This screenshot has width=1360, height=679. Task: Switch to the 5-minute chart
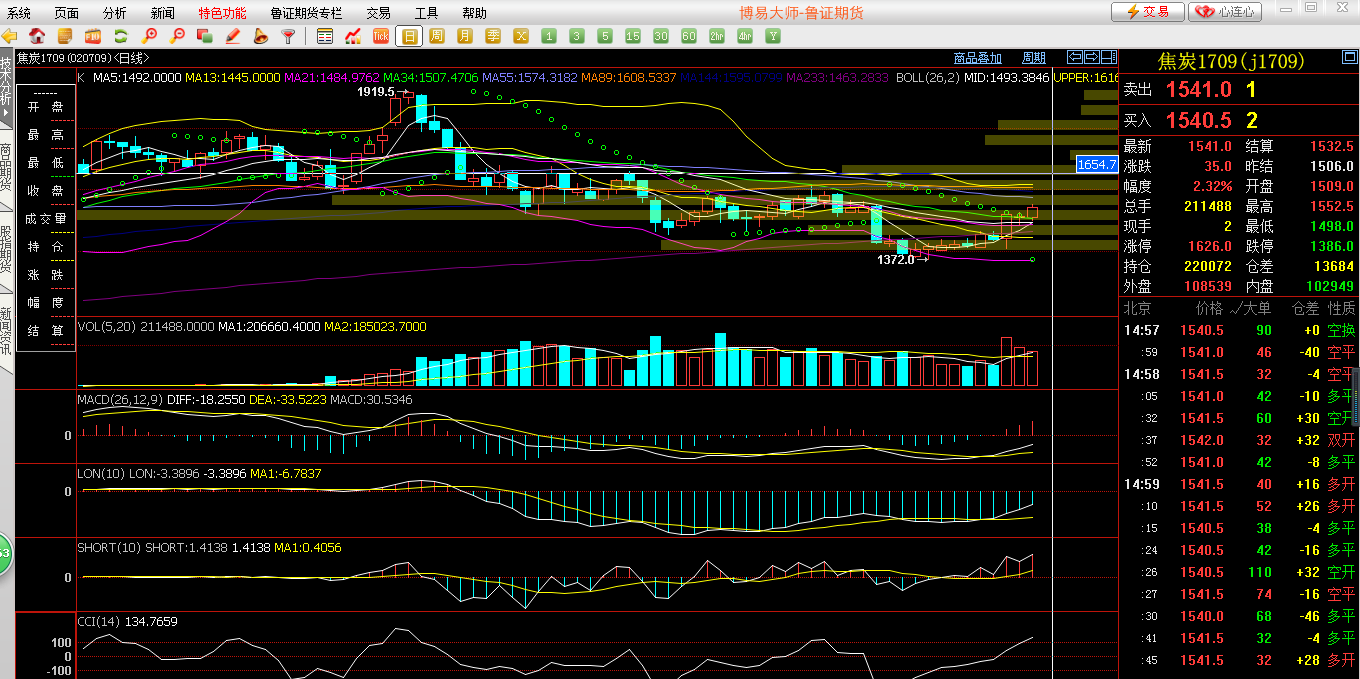coord(605,36)
